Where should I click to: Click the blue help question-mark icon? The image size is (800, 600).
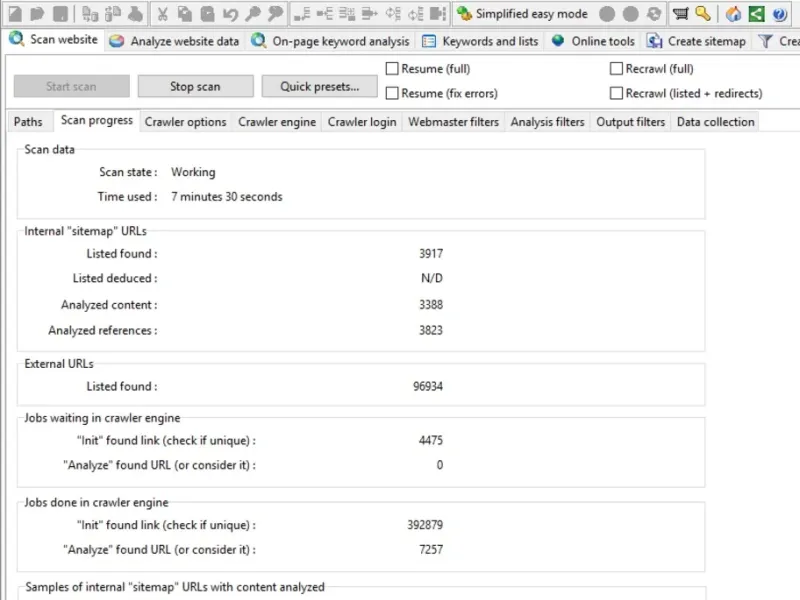pos(779,14)
